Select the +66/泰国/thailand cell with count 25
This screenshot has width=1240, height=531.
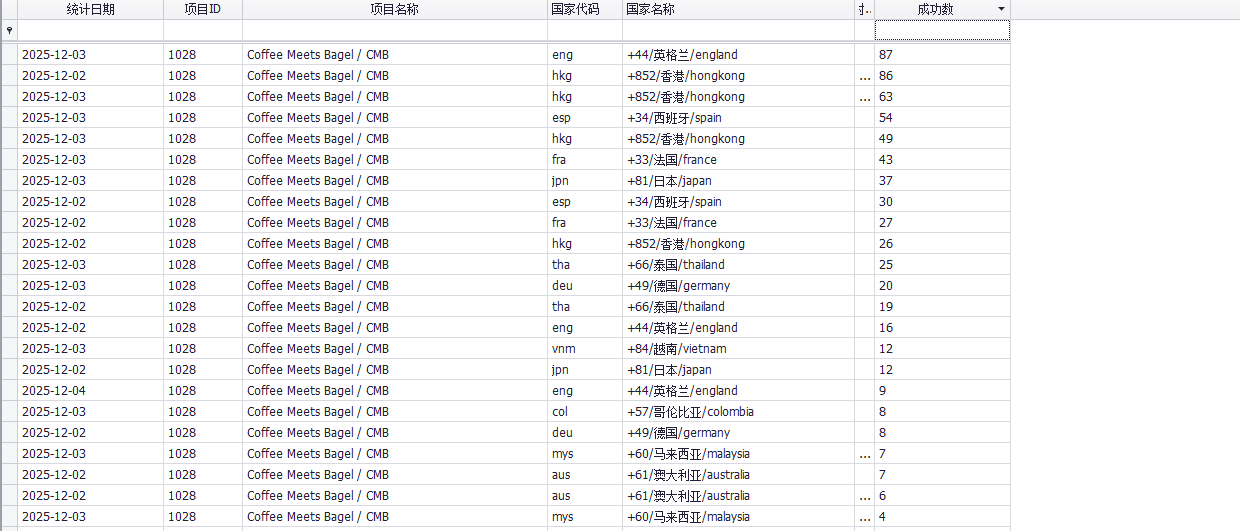(x=738, y=265)
